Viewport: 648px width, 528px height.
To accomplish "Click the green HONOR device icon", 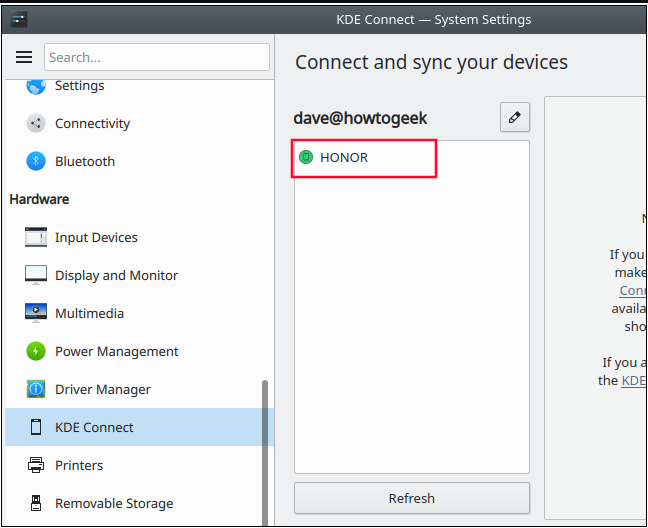I will 306,157.
